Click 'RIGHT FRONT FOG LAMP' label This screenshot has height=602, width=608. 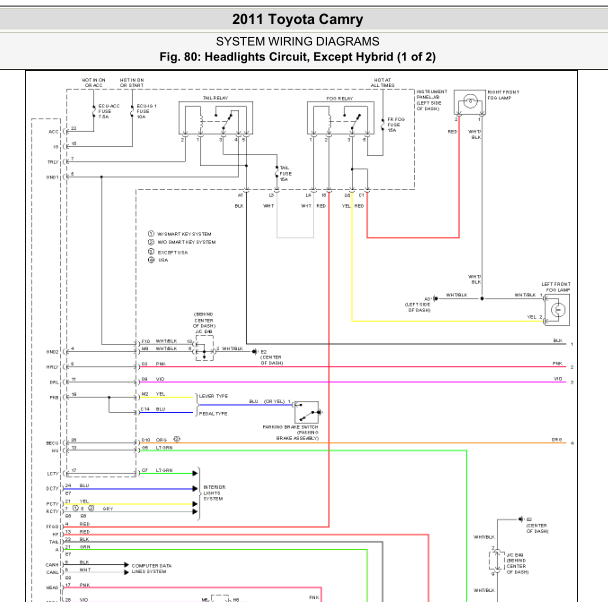tap(503, 95)
